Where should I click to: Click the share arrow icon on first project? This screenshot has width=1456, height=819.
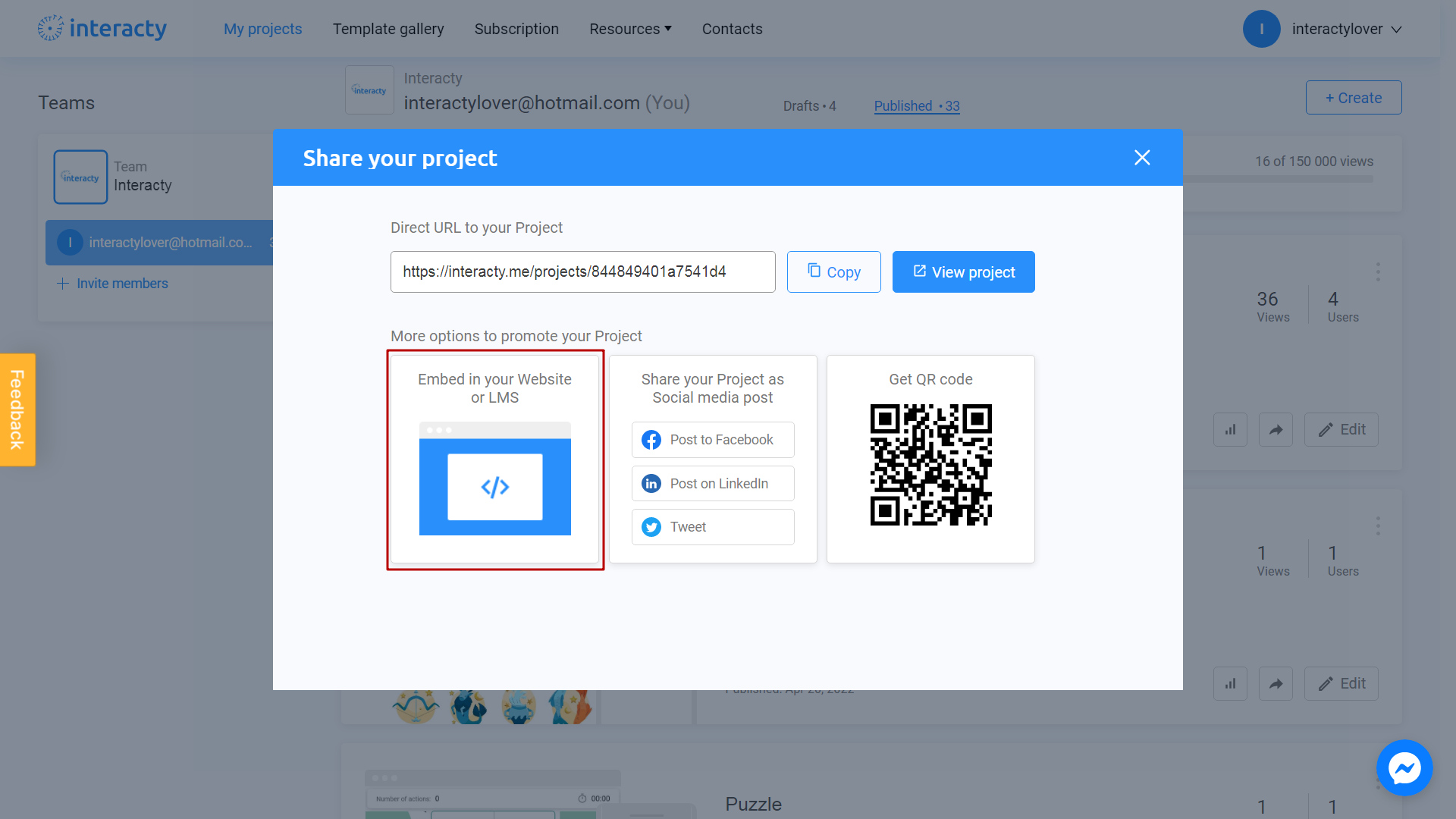point(1276,429)
